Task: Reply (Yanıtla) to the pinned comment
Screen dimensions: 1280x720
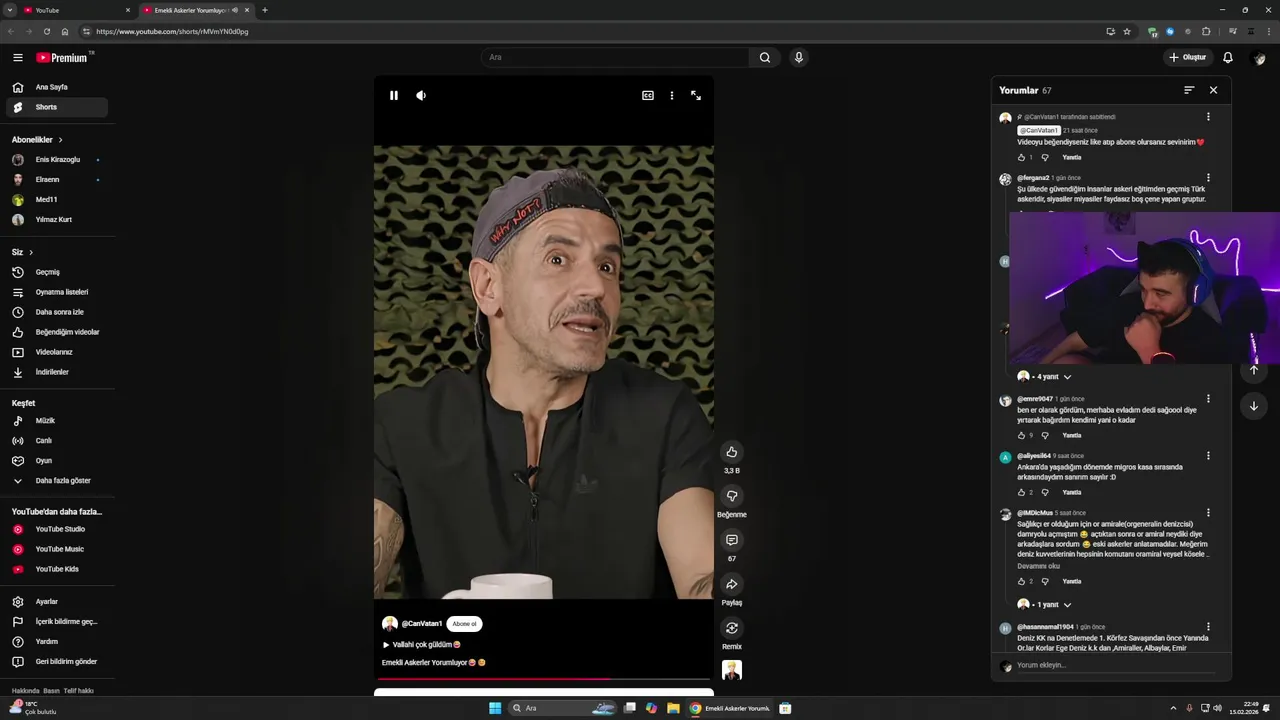Action: tap(1071, 158)
